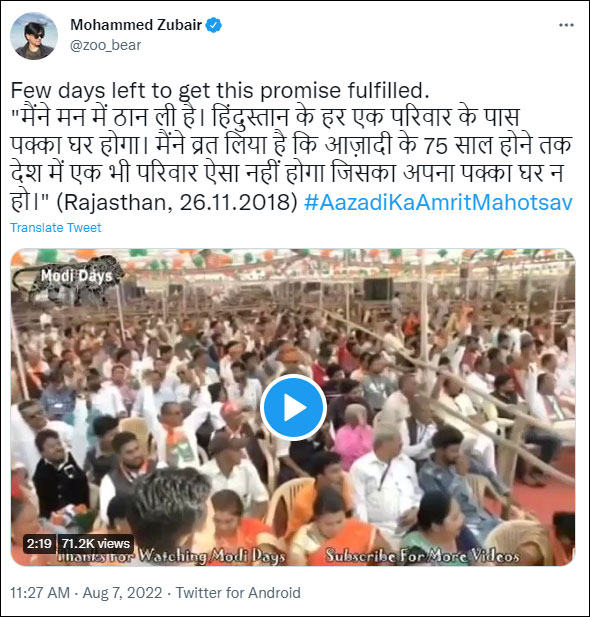Open the Mohammed Zubair display name link

point(136,25)
